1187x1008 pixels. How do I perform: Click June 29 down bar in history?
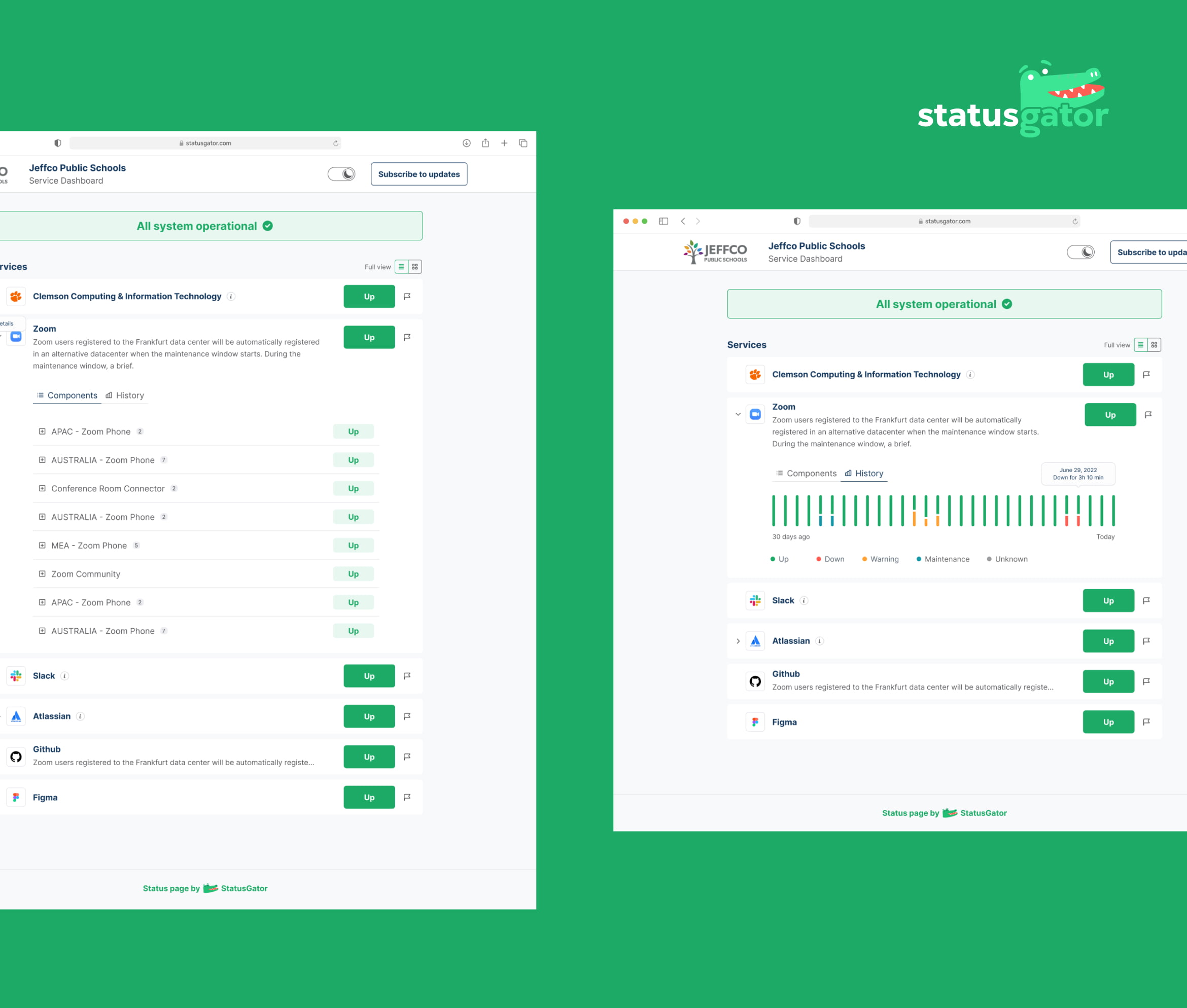pyautogui.click(x=1078, y=510)
